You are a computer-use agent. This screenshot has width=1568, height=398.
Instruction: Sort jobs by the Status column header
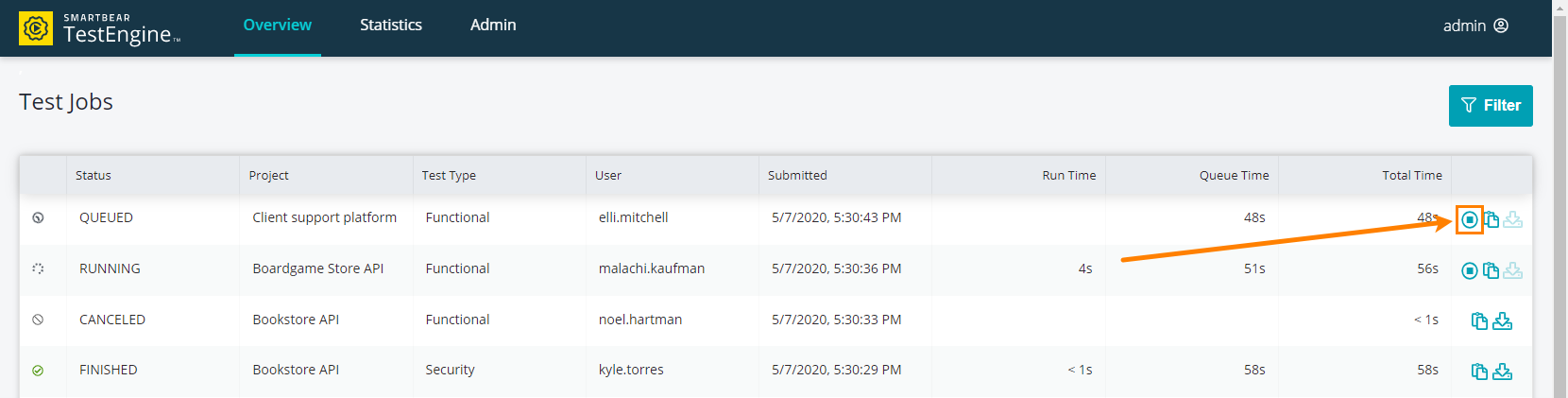(94, 175)
